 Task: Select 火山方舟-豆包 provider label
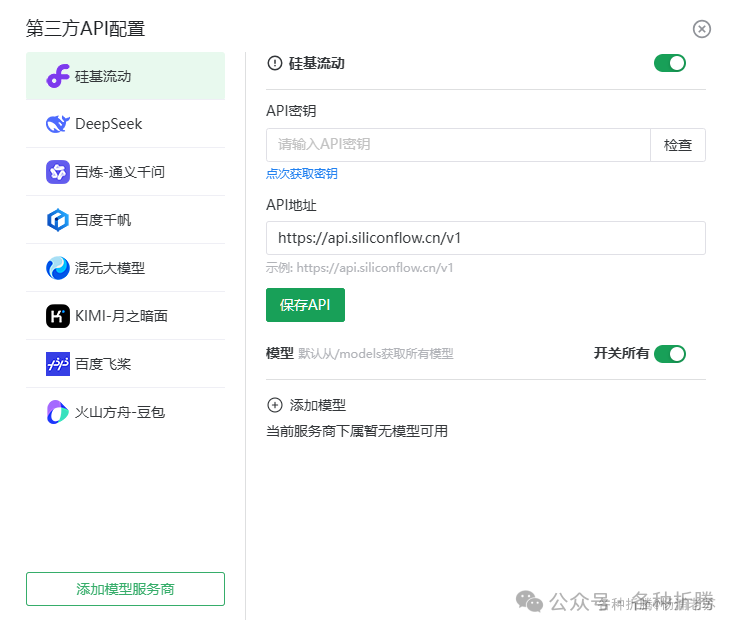(120, 412)
